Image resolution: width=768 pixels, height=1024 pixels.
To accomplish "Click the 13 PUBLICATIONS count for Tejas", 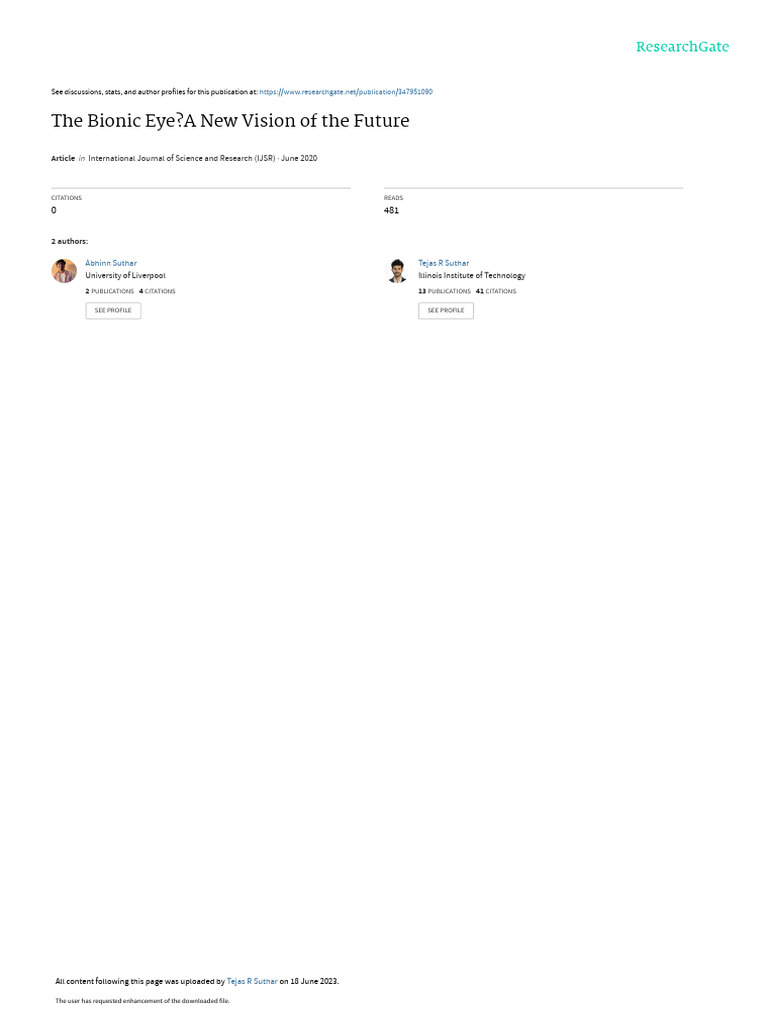I will [444, 291].
